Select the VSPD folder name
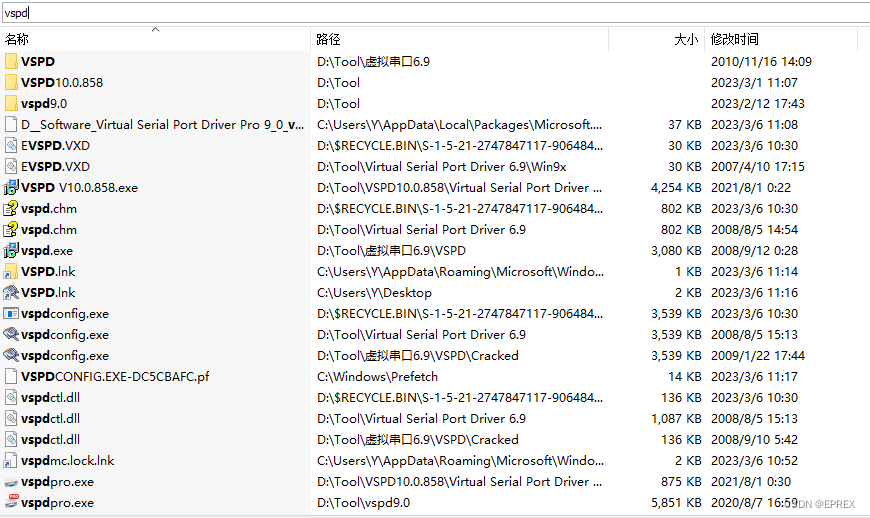Image resolution: width=870 pixels, height=518 pixels. [x=38, y=62]
